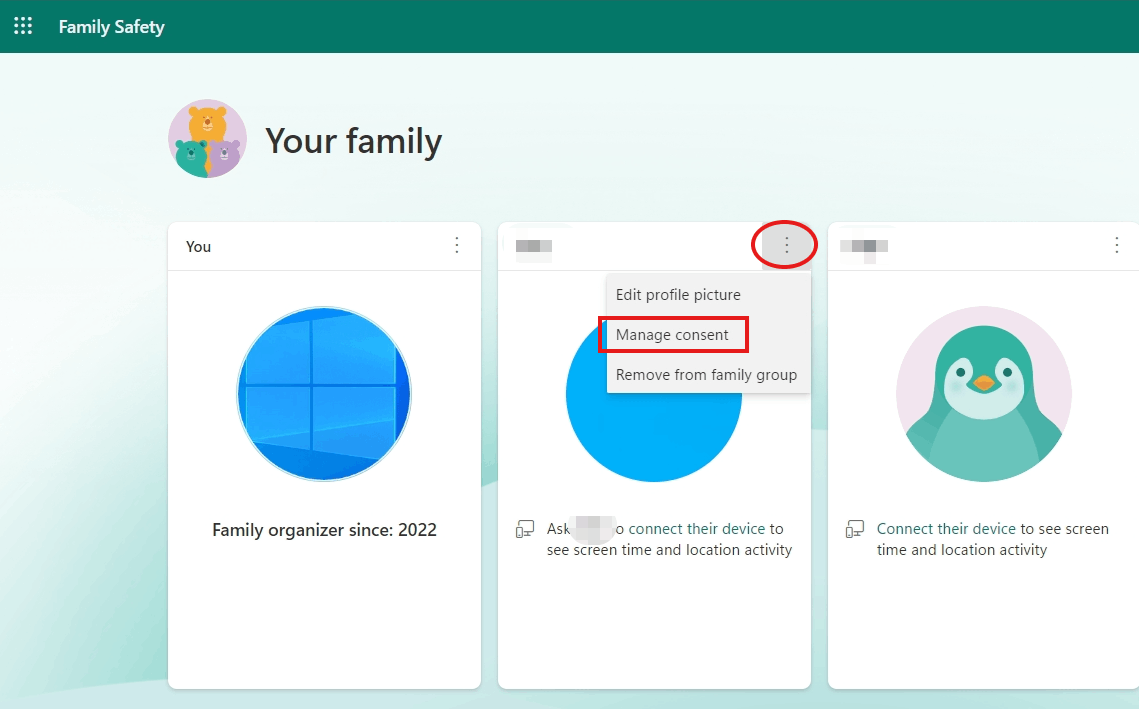Open the three-dot menu on the You card

[457, 246]
